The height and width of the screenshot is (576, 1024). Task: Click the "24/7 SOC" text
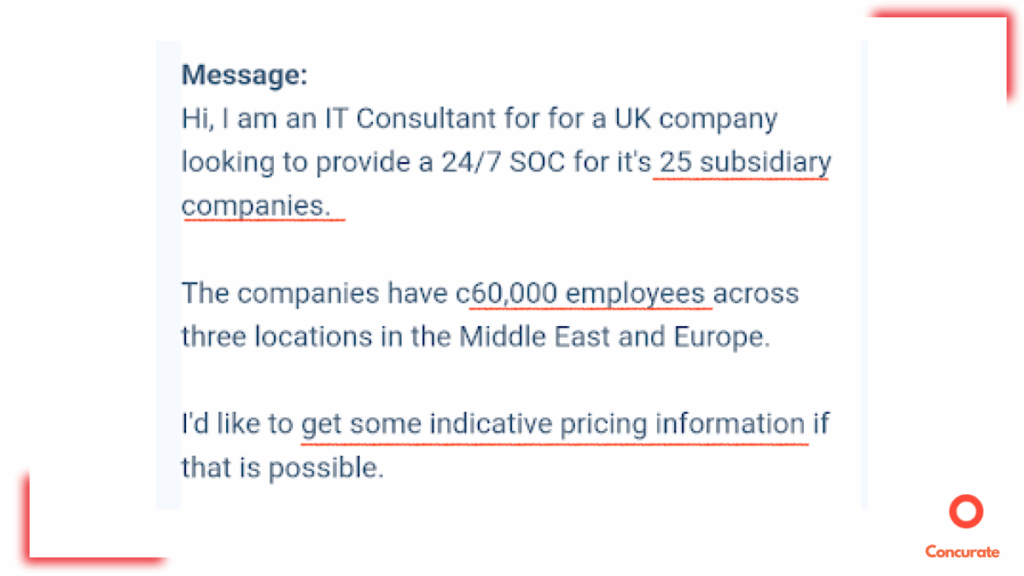503,162
